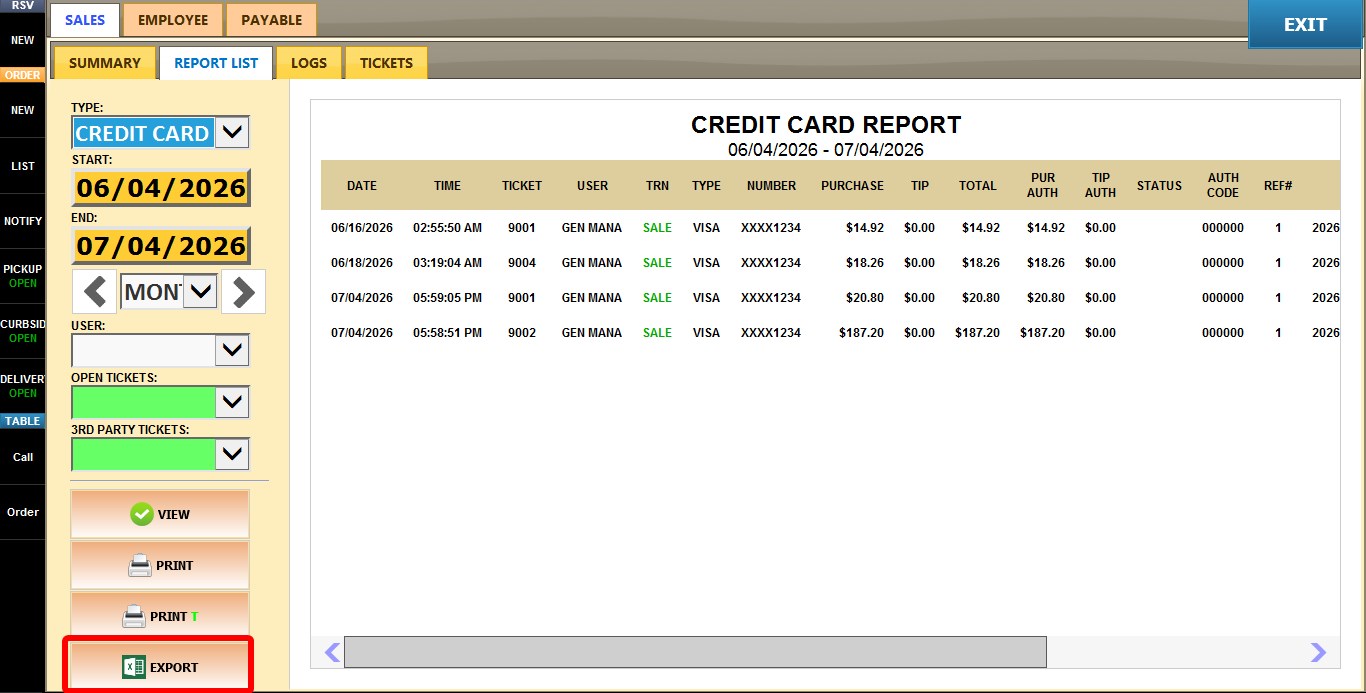Click the TOTAL column header
Image resolution: width=1366 pixels, height=693 pixels.
tap(977, 185)
